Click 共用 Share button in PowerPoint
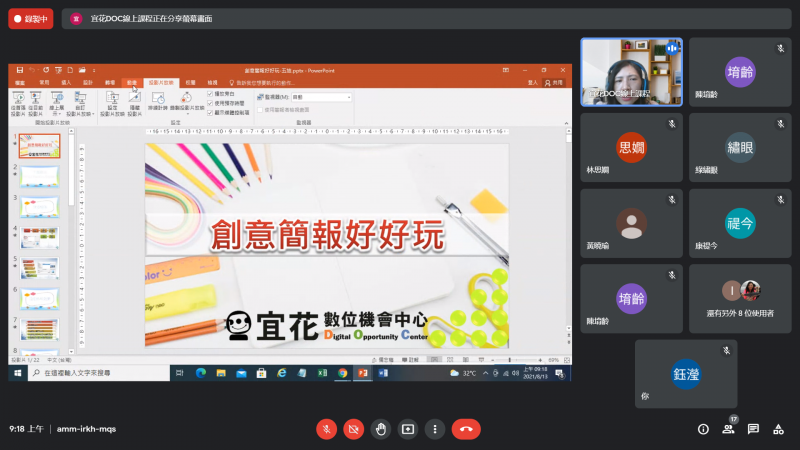800x450 pixels. click(554, 83)
